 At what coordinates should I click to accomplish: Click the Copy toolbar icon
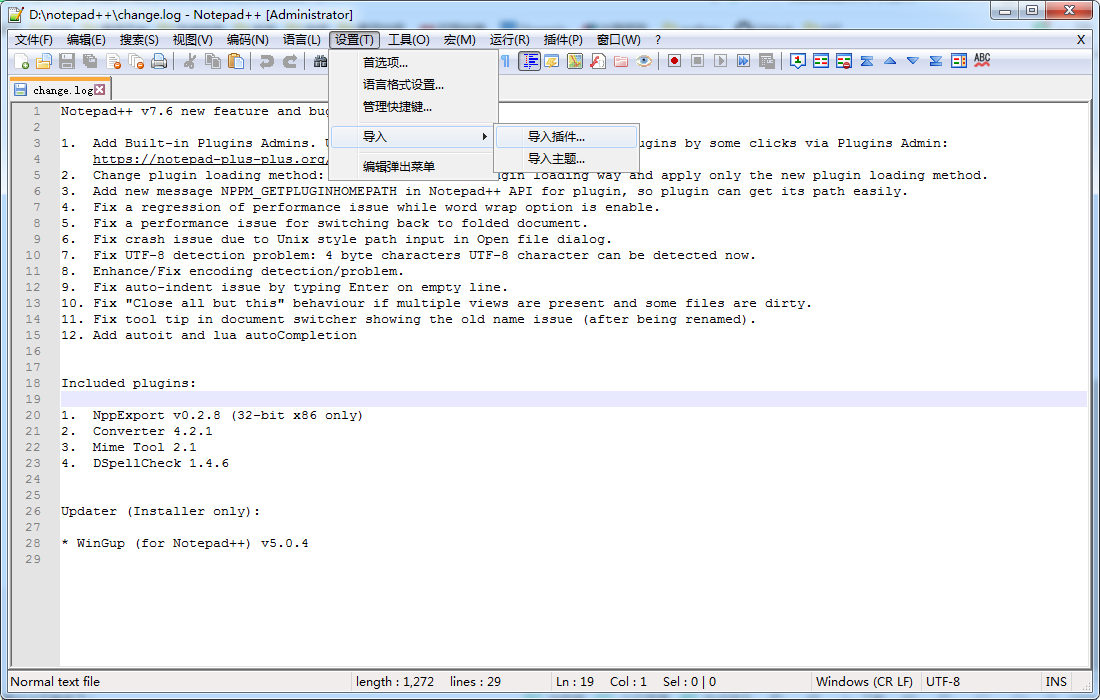(x=213, y=62)
